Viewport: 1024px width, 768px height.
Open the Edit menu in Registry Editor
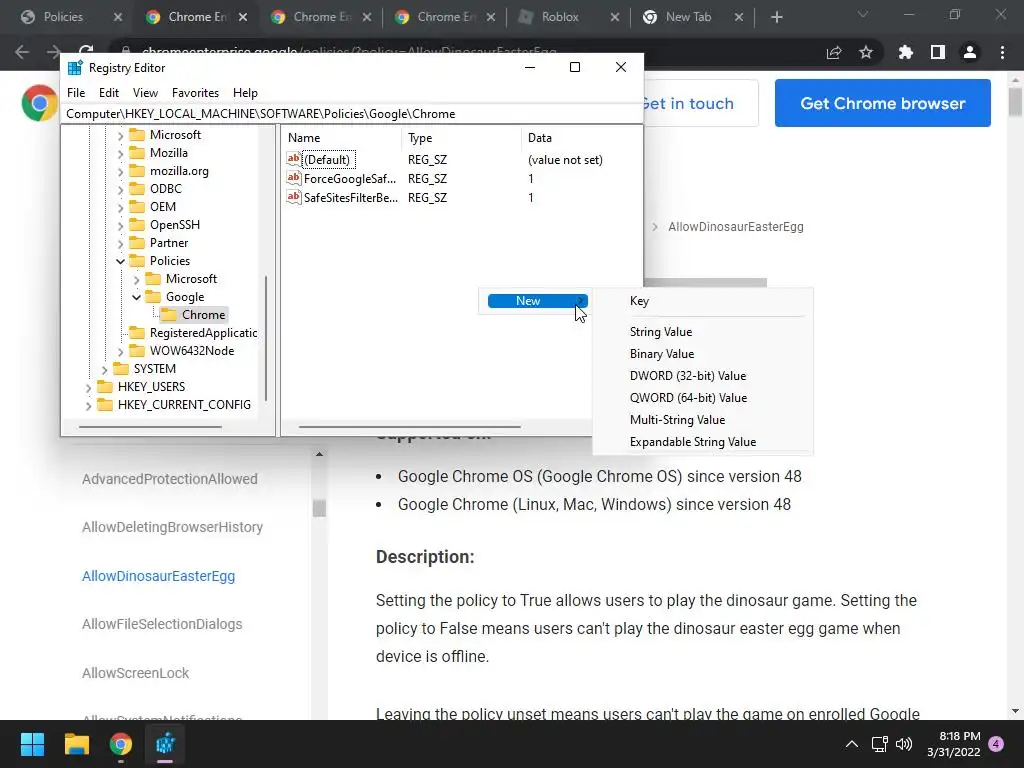[x=108, y=93]
